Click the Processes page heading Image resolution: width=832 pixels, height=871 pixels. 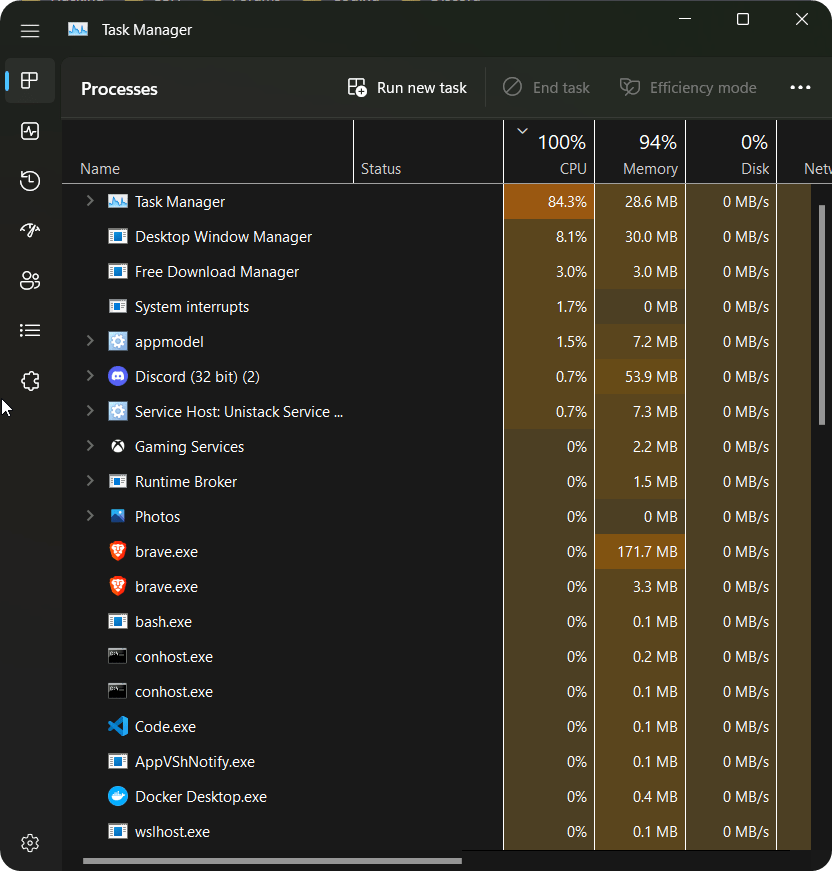(119, 89)
